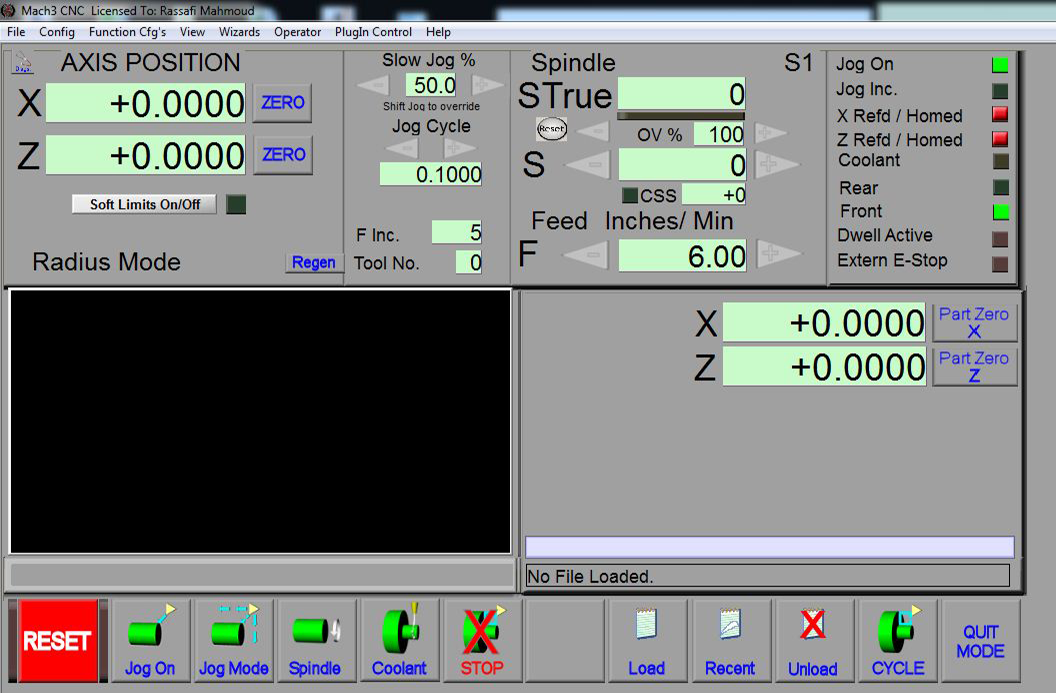Viewport: 1056px width, 693px height.
Task: Click the MDI command input line
Action: 769,546
